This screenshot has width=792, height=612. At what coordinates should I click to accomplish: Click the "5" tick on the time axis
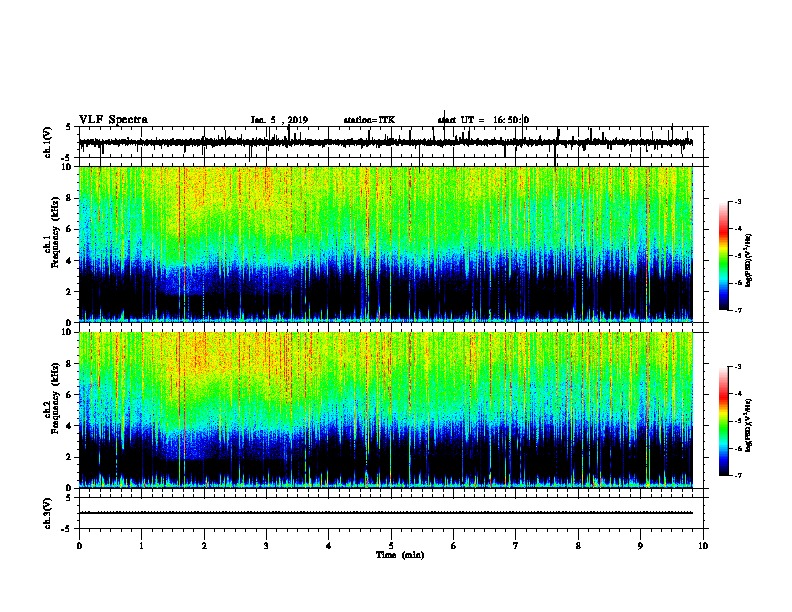pyautogui.click(x=391, y=546)
